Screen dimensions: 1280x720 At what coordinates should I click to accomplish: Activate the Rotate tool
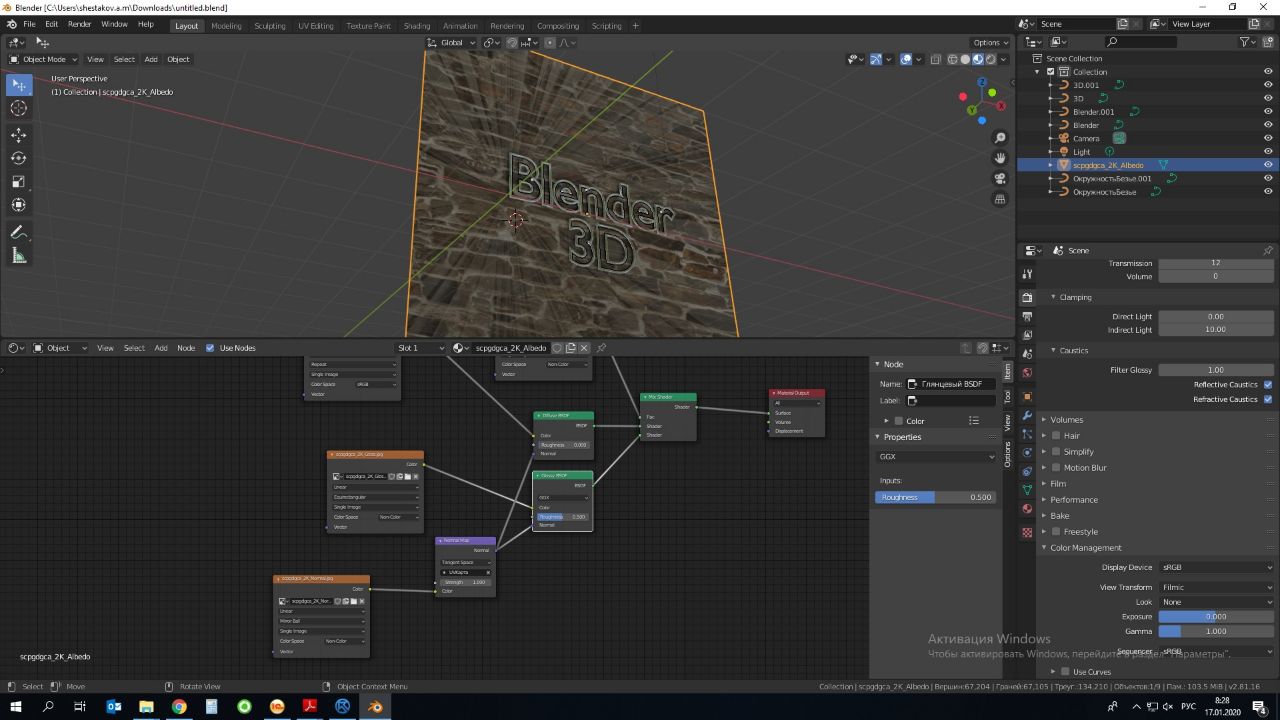point(18,158)
